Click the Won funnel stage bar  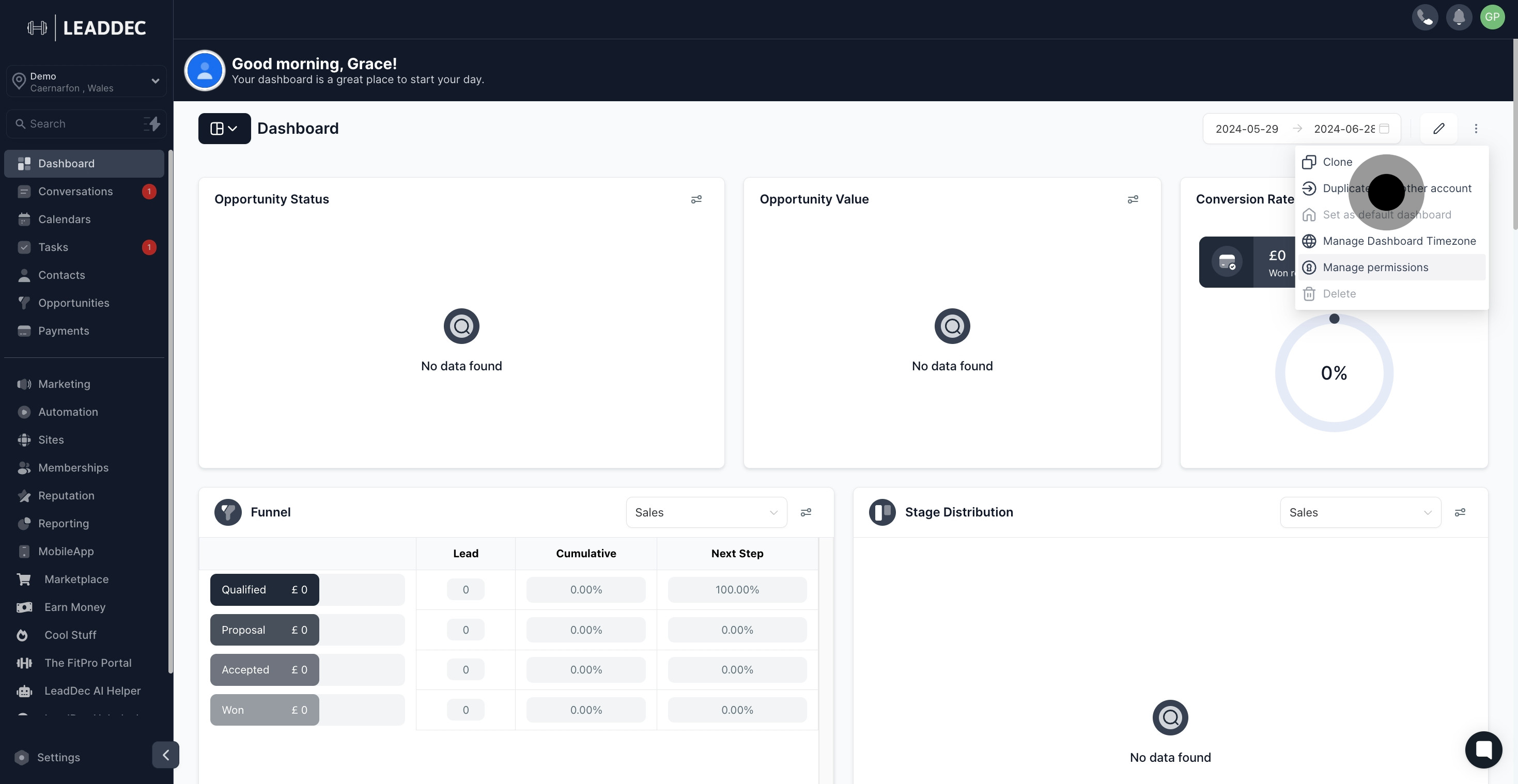coord(265,710)
